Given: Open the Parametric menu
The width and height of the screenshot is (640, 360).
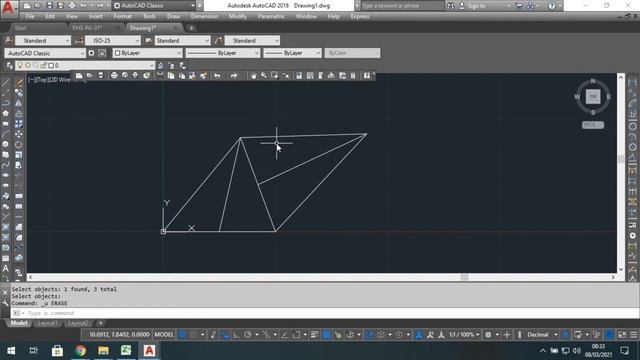Looking at the screenshot, I should 271,17.
